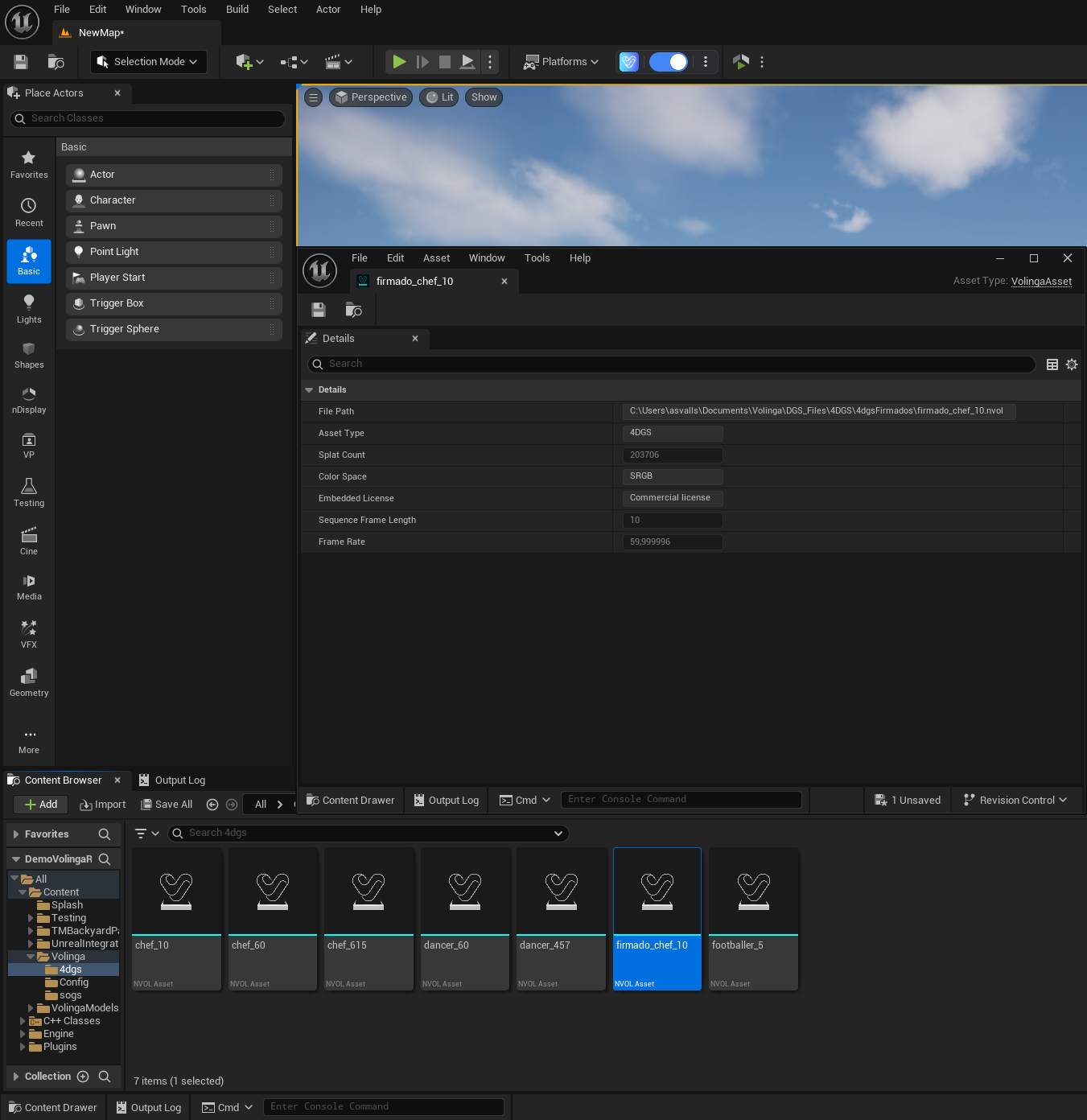Open the chef_615 asset thumbnail
1087x1120 pixels.
(369, 919)
